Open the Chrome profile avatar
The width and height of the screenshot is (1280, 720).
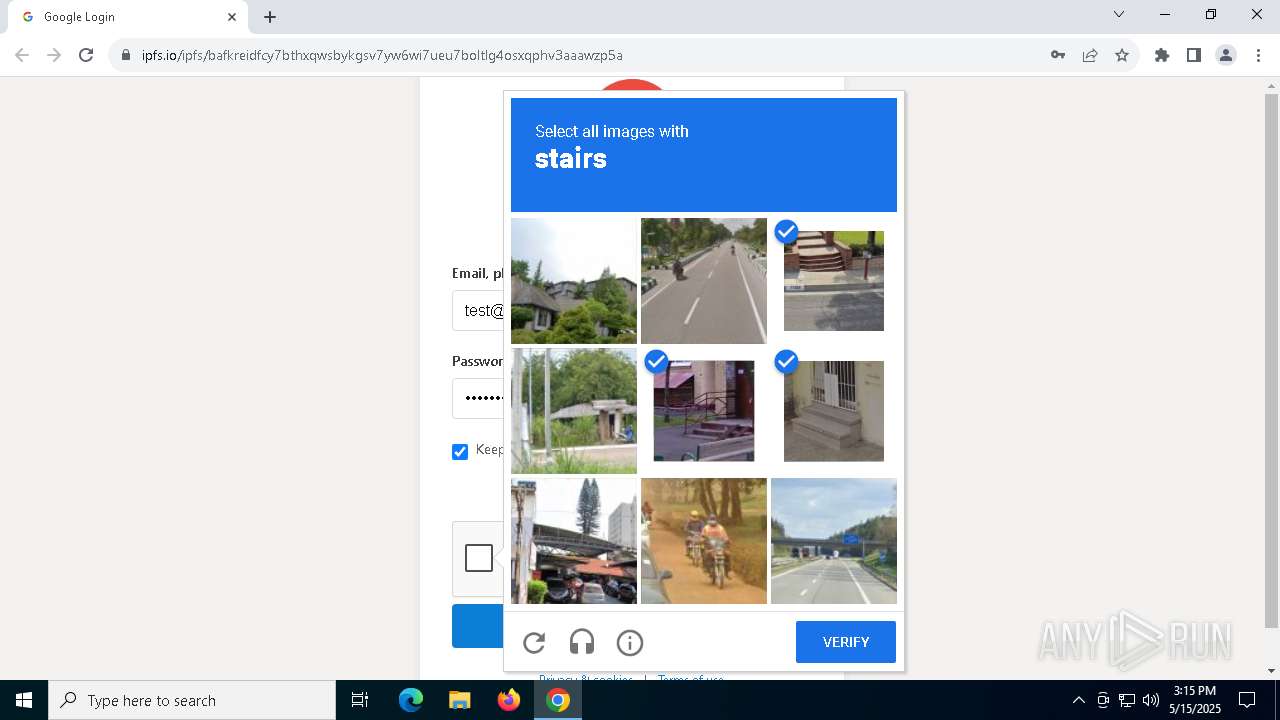click(1226, 55)
